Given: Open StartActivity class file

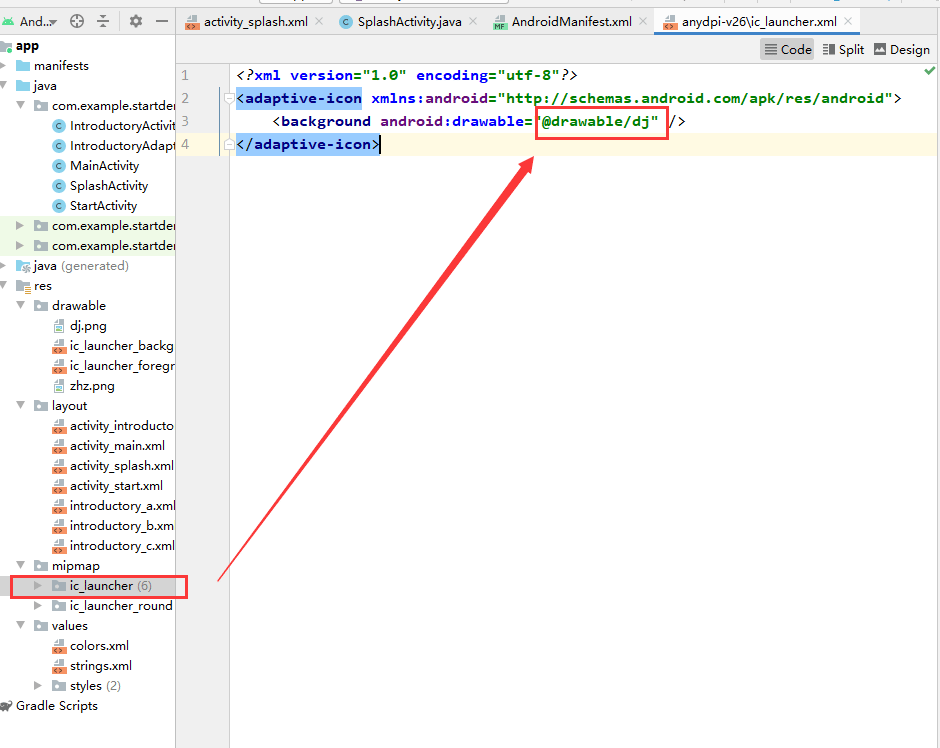Looking at the screenshot, I should pyautogui.click(x=103, y=206).
